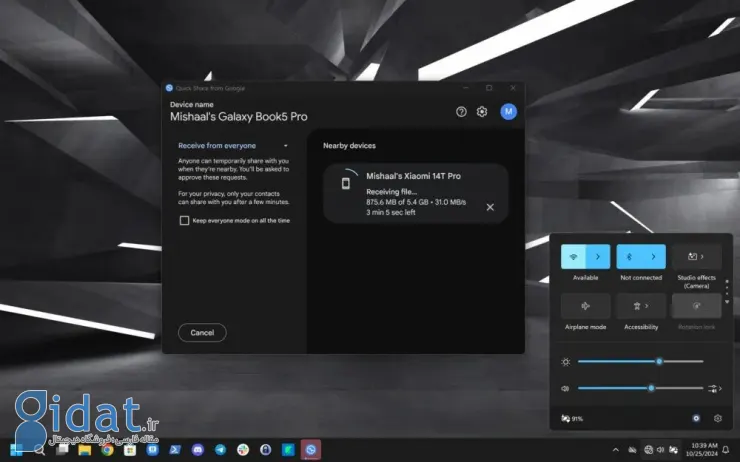
Task: Mute via the speaker icon beside volume slider
Action: point(565,388)
